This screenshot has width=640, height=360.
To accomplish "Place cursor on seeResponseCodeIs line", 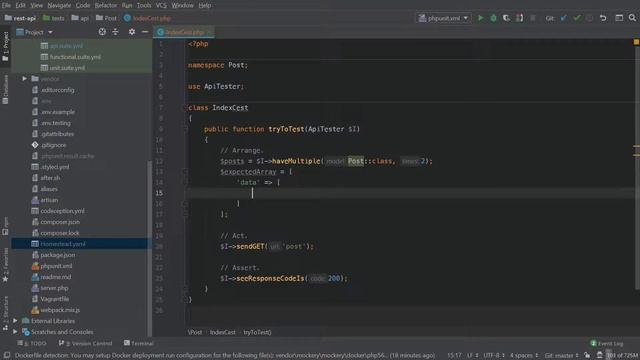I will [x=283, y=278].
